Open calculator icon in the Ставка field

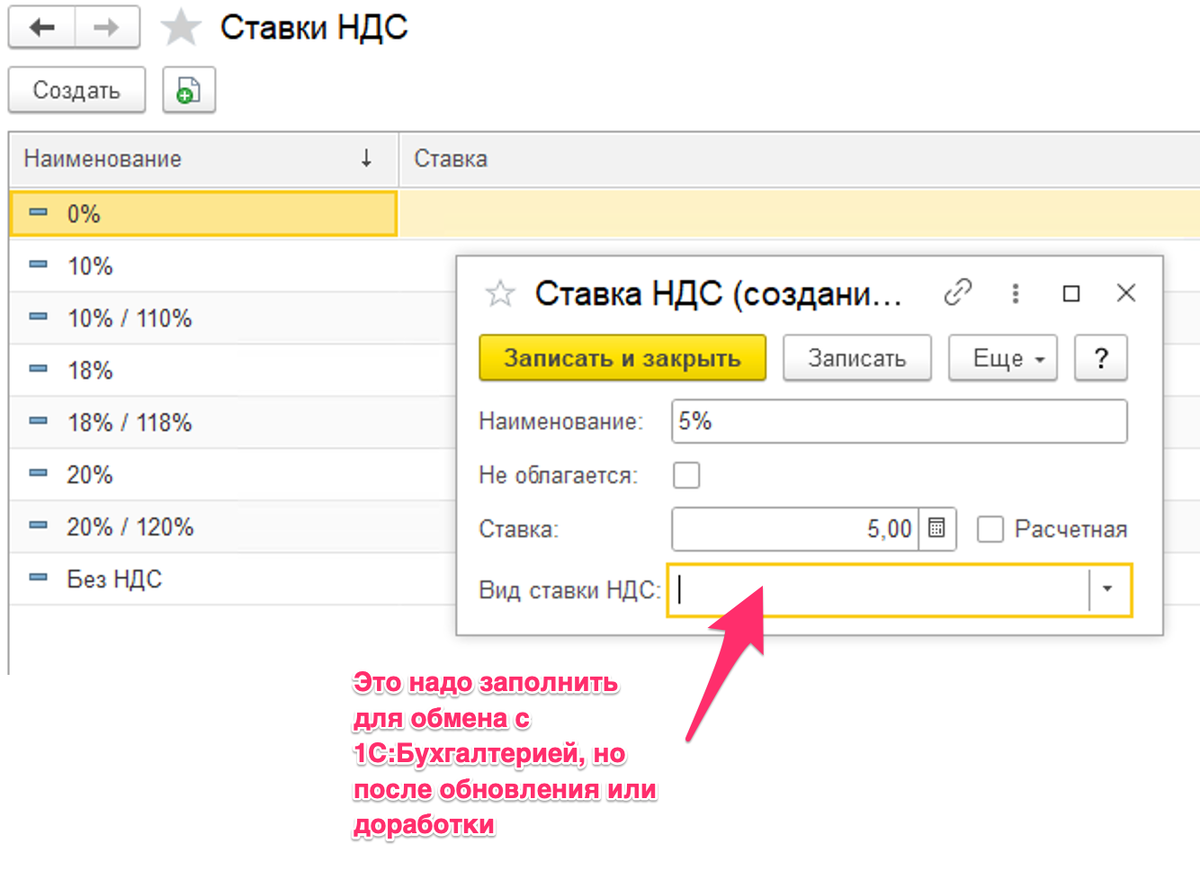(x=937, y=529)
